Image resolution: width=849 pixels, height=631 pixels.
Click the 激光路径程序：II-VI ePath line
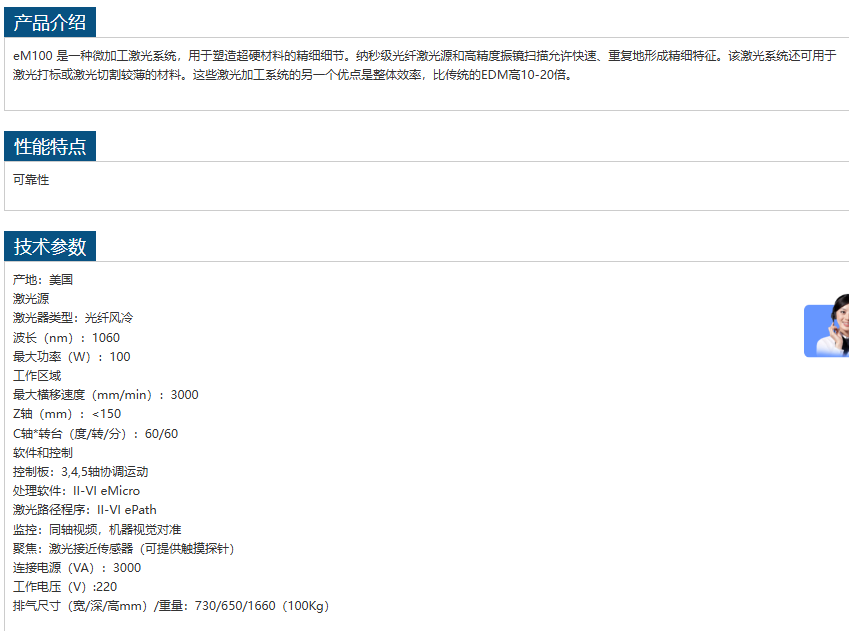coord(85,510)
